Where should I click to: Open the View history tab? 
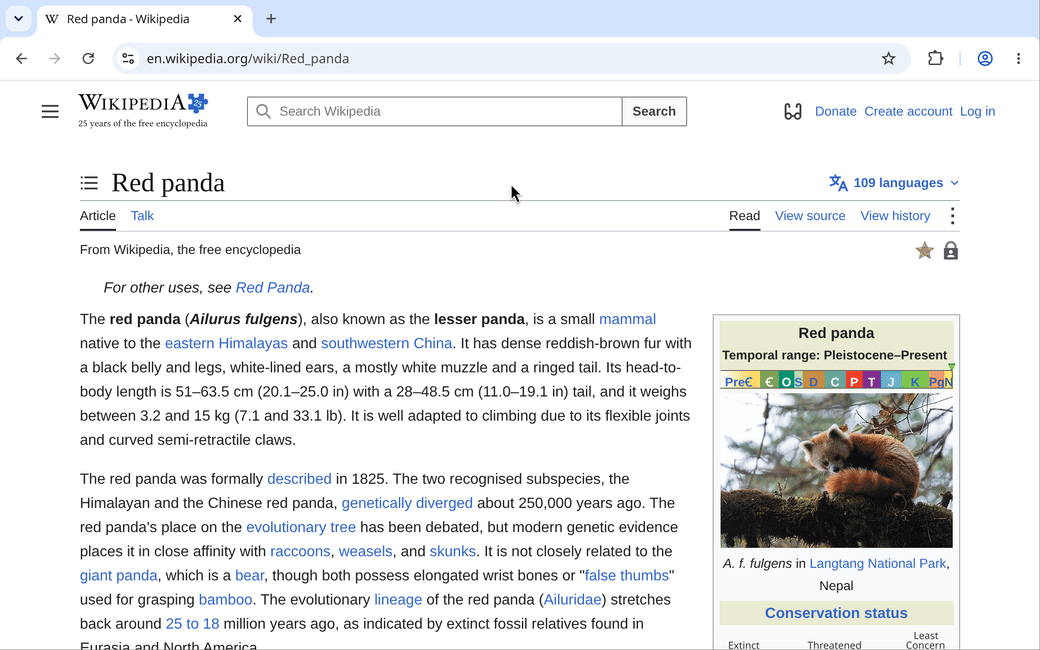tap(895, 216)
